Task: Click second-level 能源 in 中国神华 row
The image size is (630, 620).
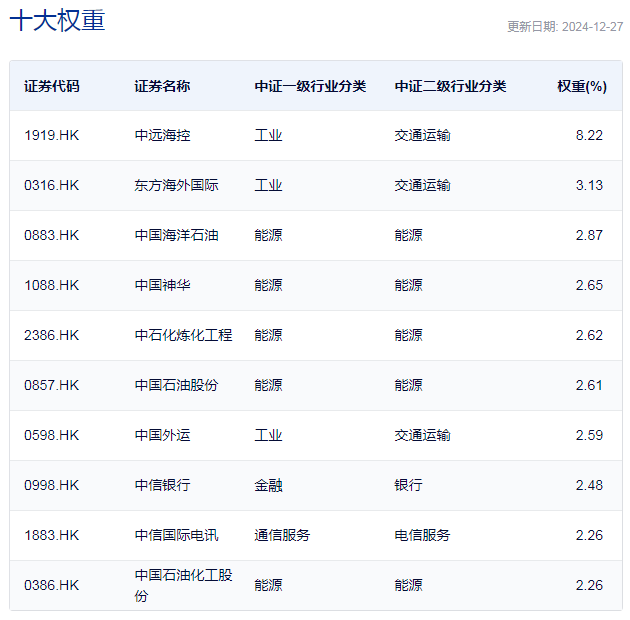Action: click(408, 285)
